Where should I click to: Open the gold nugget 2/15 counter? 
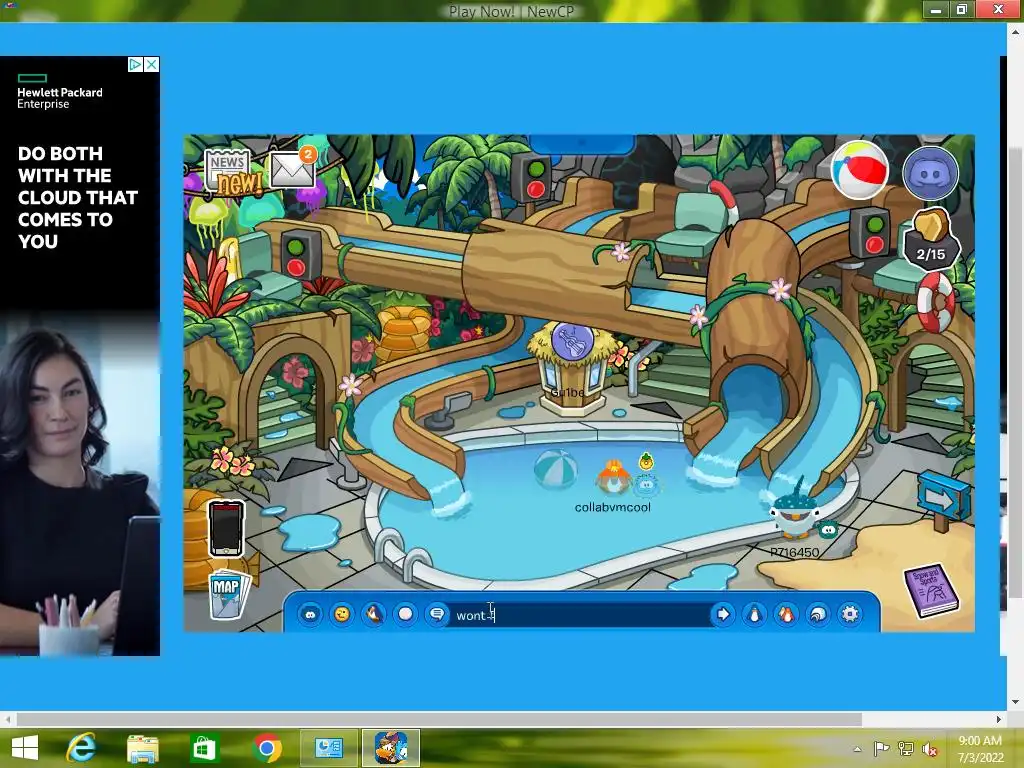[931, 238]
